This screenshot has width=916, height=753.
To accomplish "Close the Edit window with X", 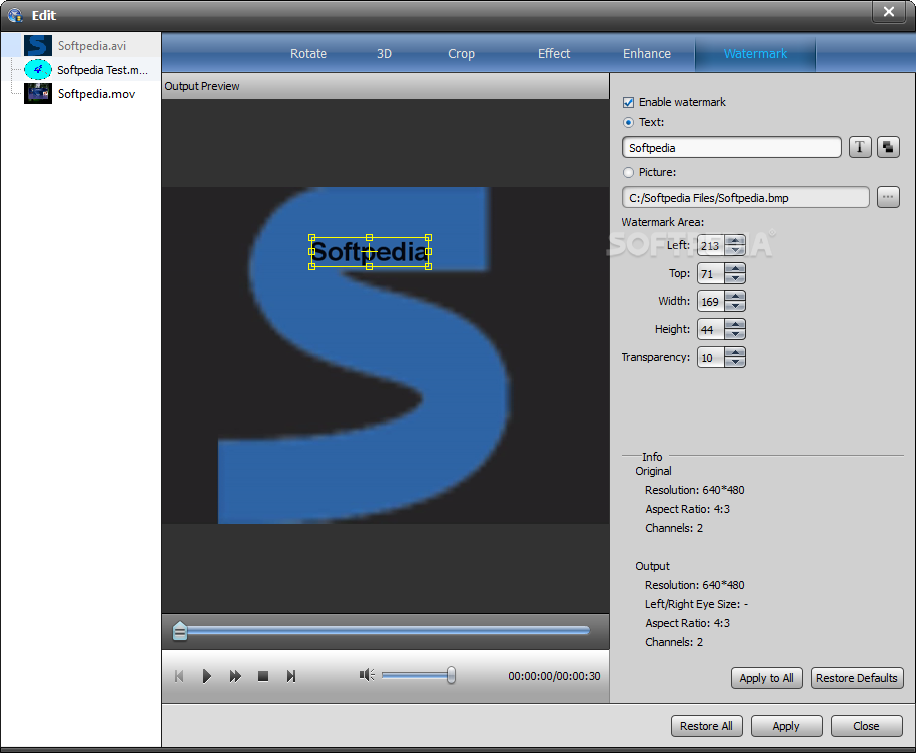I will click(889, 12).
